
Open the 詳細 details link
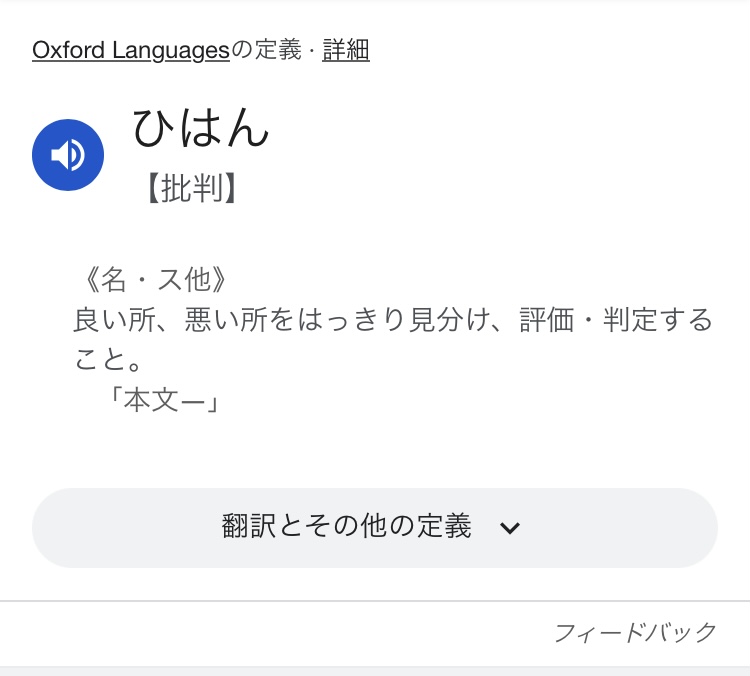(x=346, y=50)
